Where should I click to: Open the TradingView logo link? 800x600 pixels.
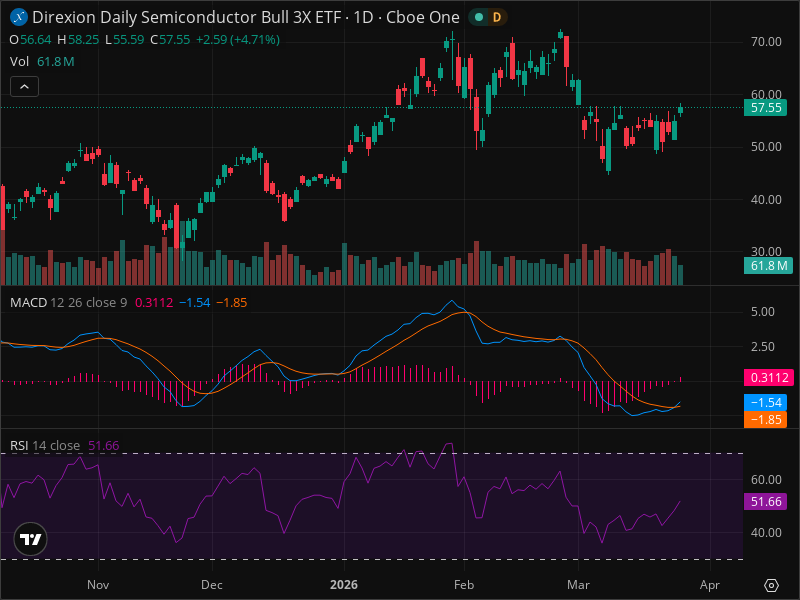coord(31,539)
